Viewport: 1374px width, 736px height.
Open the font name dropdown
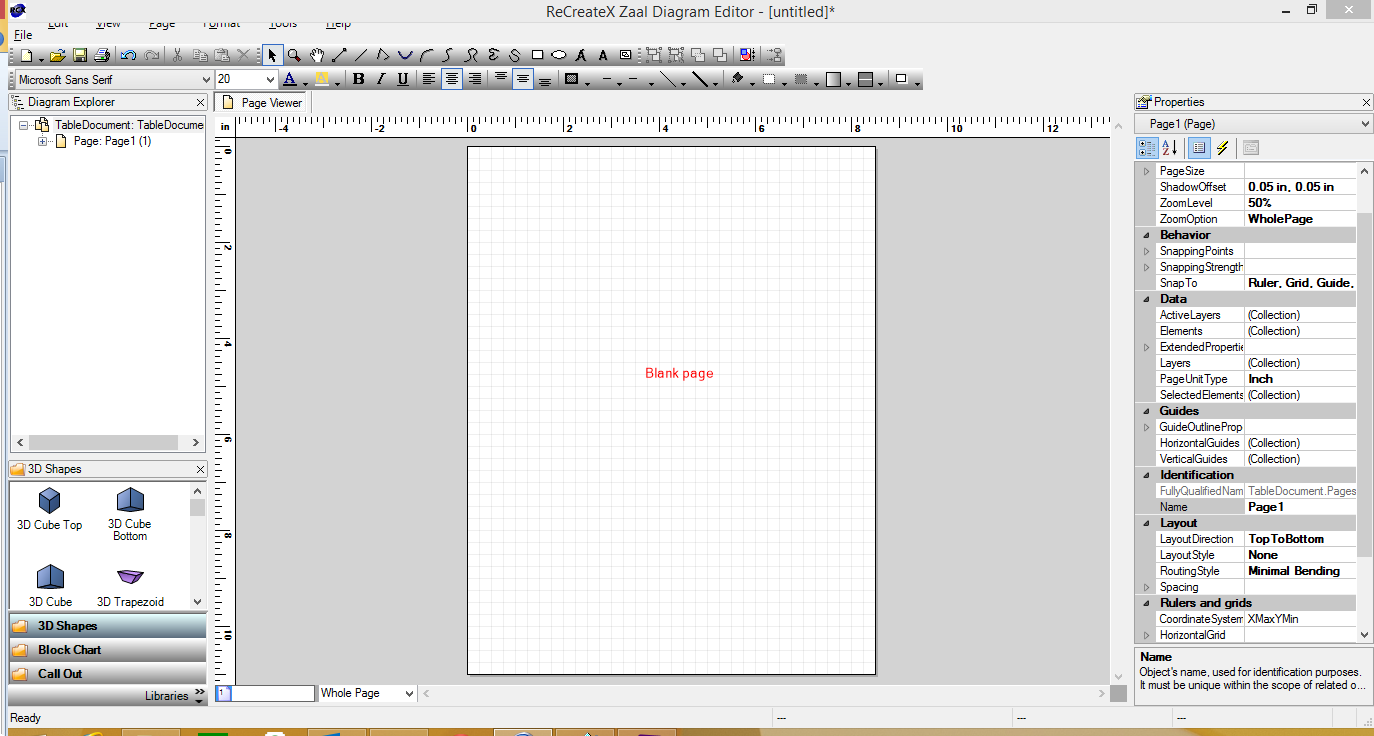pos(205,79)
